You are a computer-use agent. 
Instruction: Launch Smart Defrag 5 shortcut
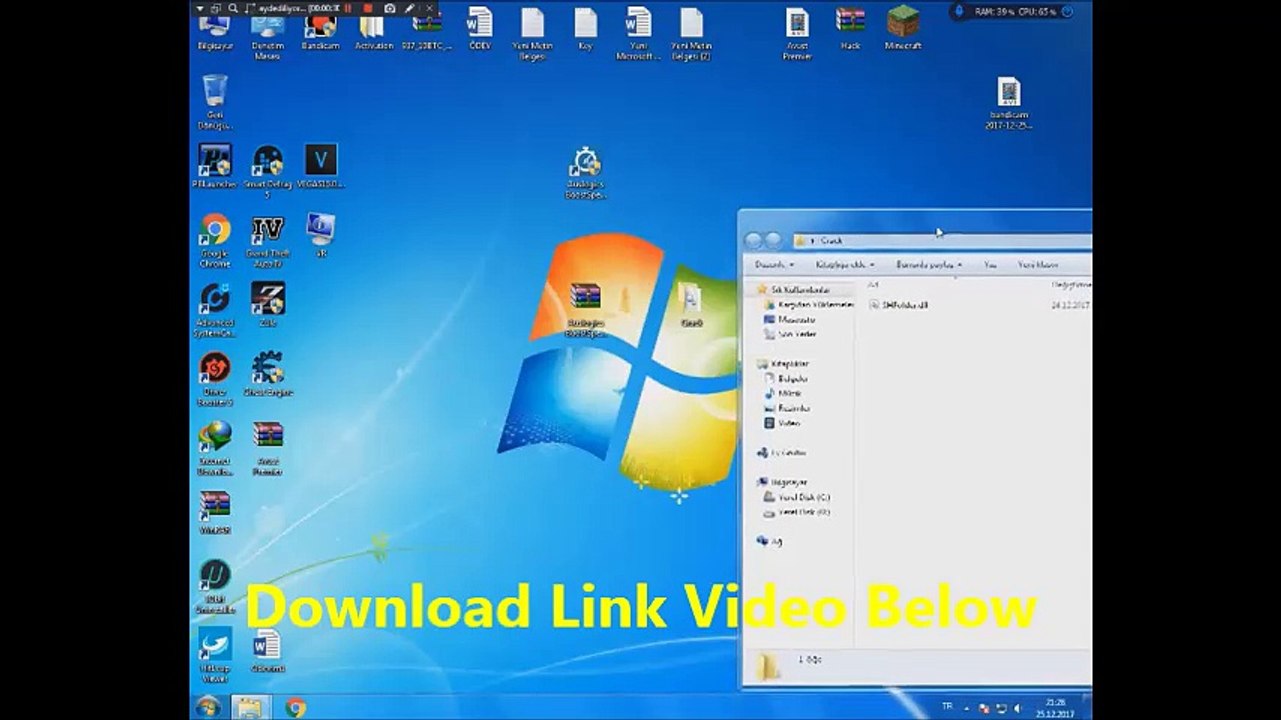(267, 171)
